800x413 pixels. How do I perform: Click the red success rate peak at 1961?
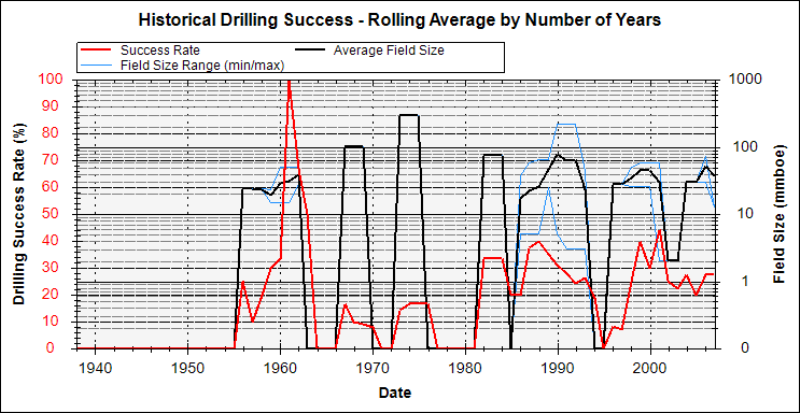point(289,82)
